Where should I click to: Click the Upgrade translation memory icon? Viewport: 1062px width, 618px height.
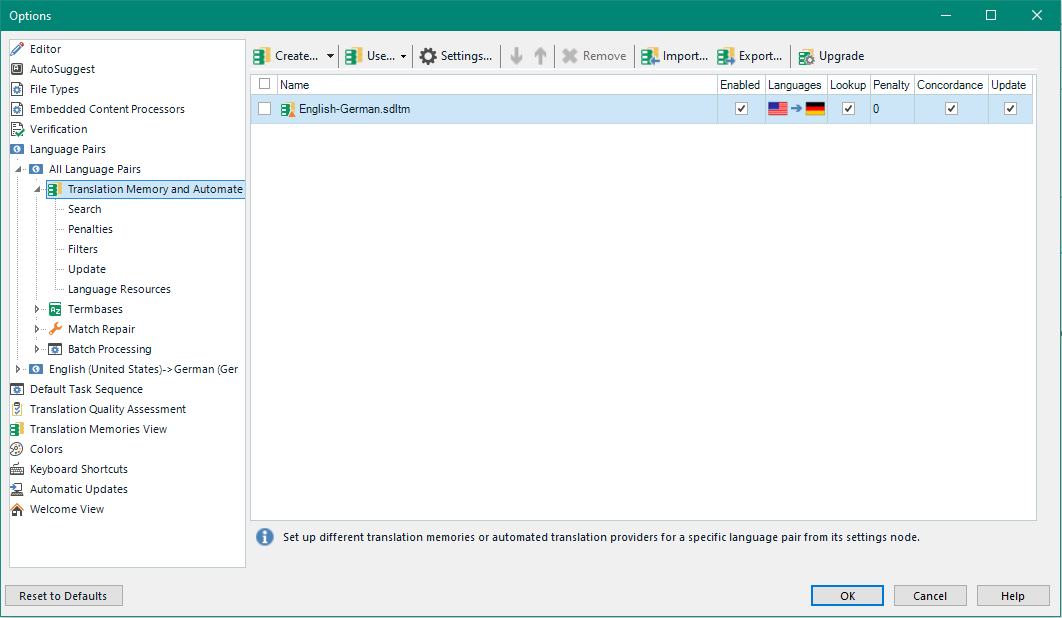[806, 56]
